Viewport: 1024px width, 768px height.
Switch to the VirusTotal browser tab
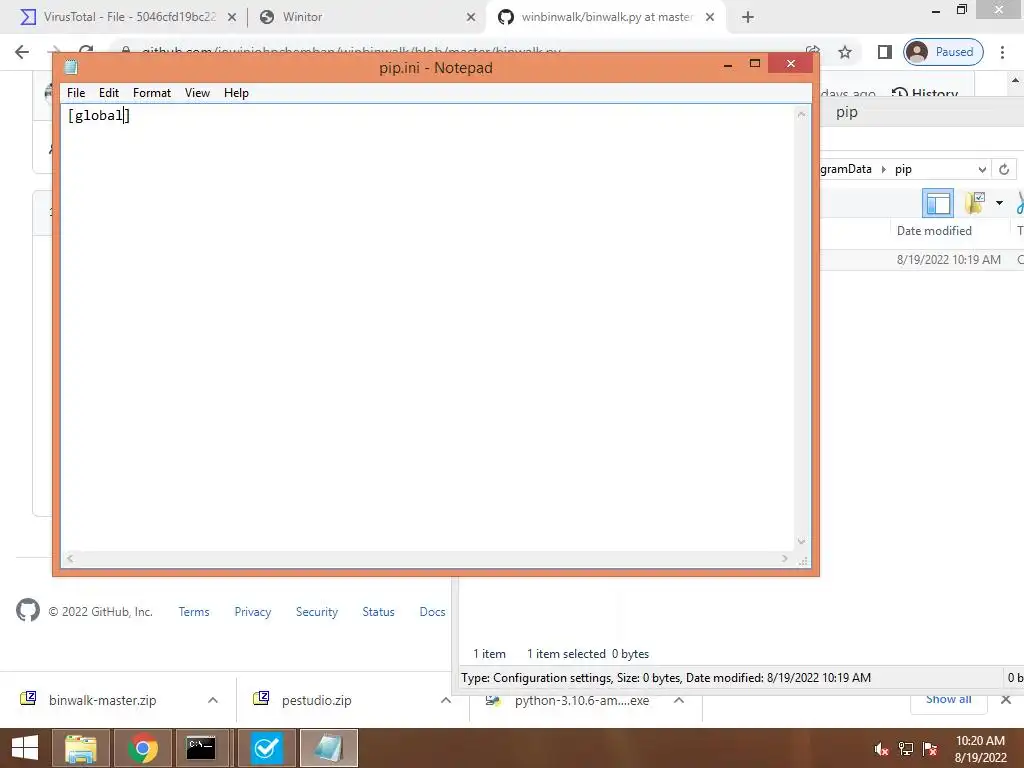(128, 17)
